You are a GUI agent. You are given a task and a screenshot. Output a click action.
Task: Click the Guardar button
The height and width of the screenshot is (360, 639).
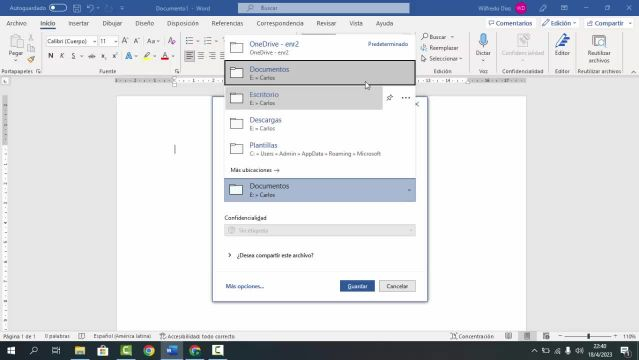click(x=357, y=286)
